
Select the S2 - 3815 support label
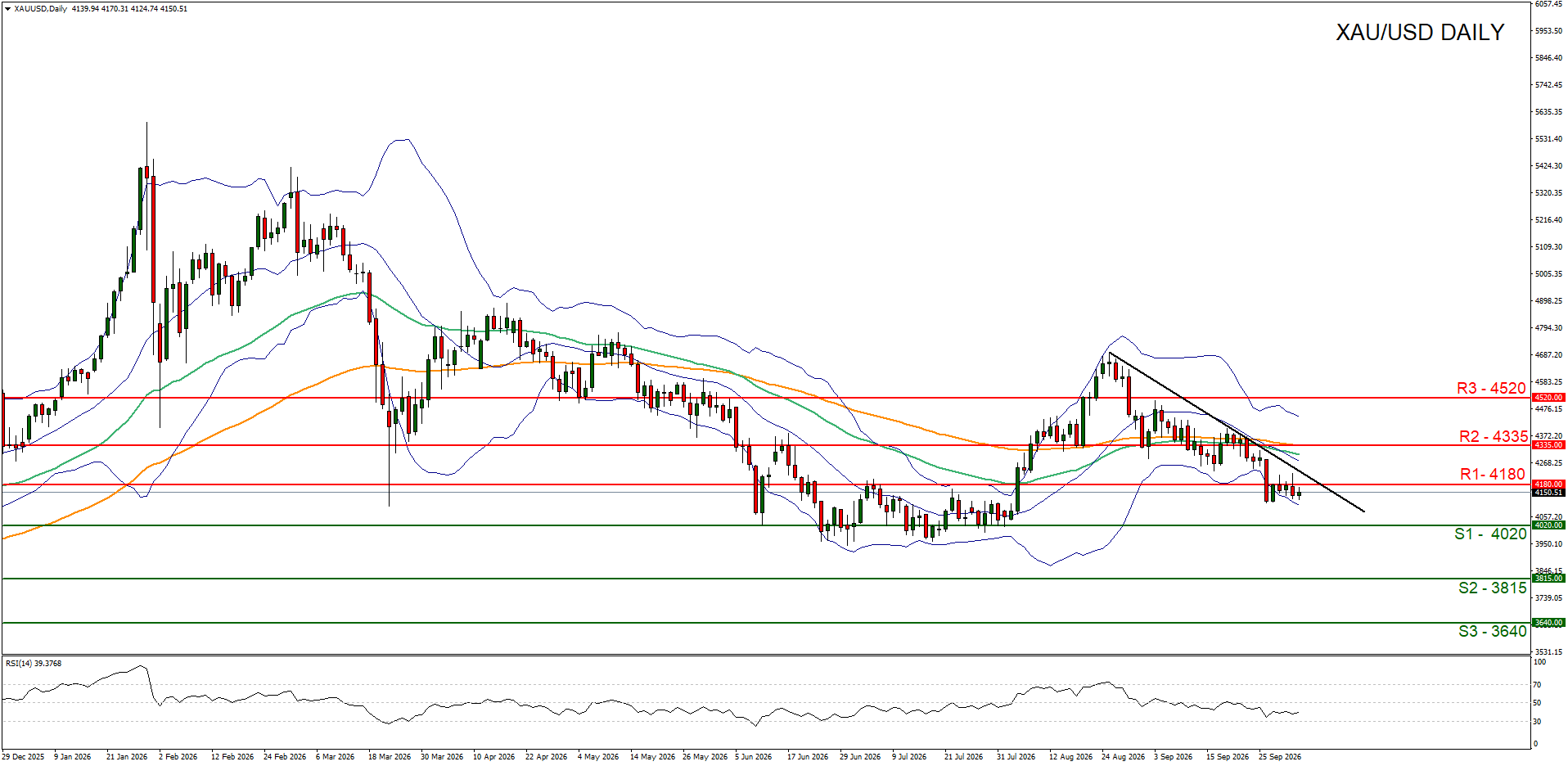coord(1493,588)
